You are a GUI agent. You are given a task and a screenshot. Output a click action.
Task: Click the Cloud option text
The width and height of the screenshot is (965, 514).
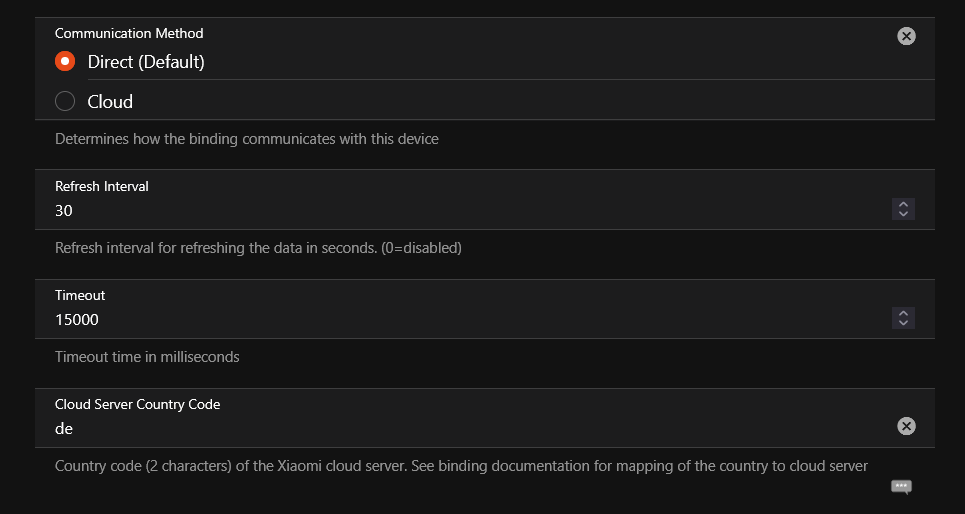110,102
